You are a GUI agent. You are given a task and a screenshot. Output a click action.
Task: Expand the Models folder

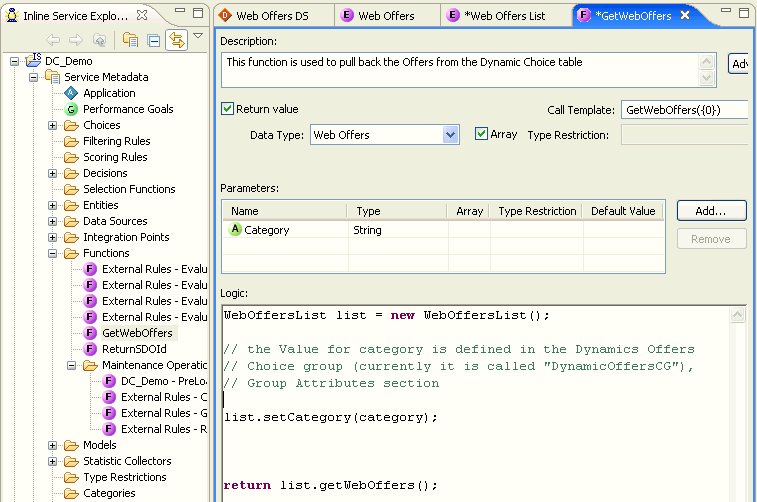(x=52, y=445)
